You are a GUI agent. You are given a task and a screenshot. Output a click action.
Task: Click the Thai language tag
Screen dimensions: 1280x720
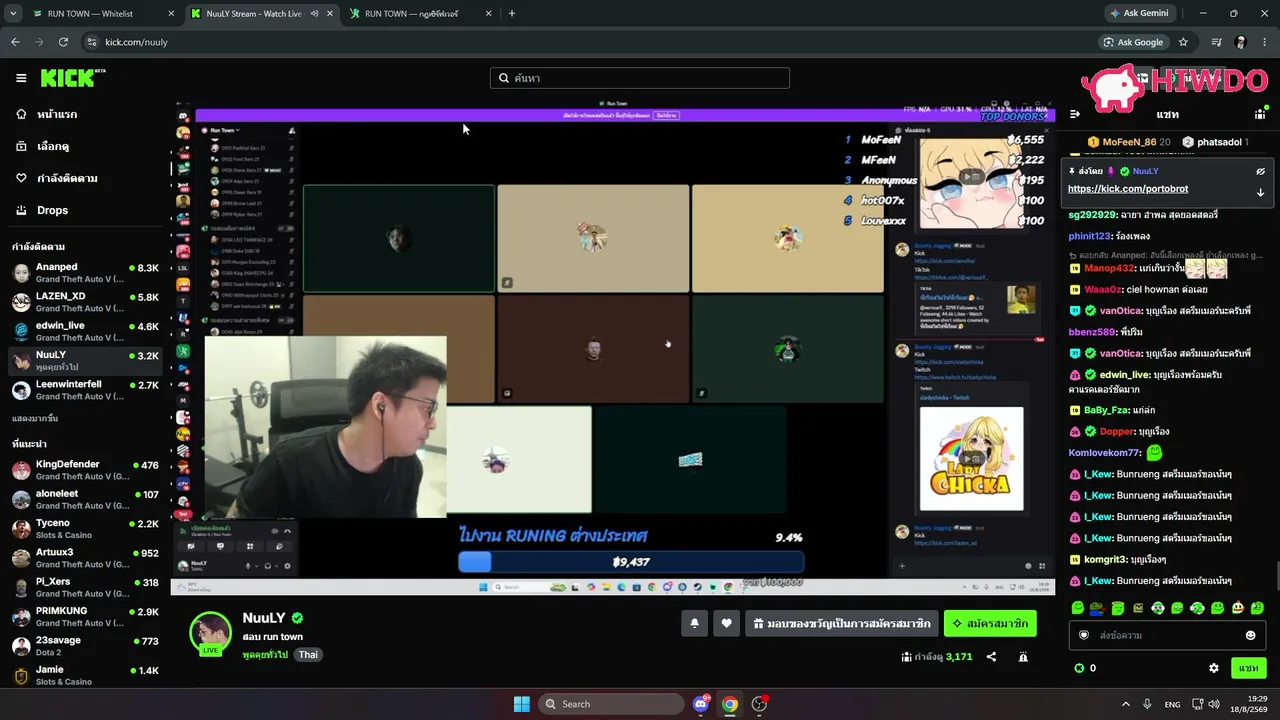[x=308, y=655]
